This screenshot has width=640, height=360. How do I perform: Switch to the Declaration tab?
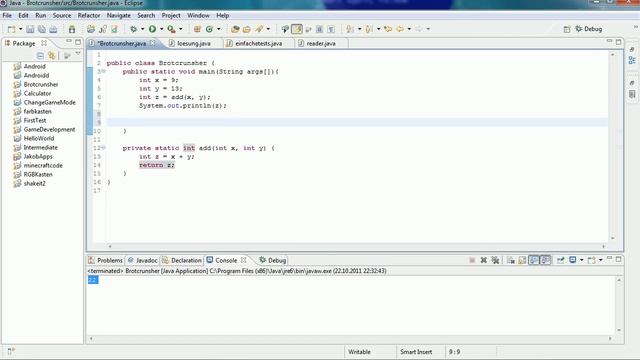182,260
